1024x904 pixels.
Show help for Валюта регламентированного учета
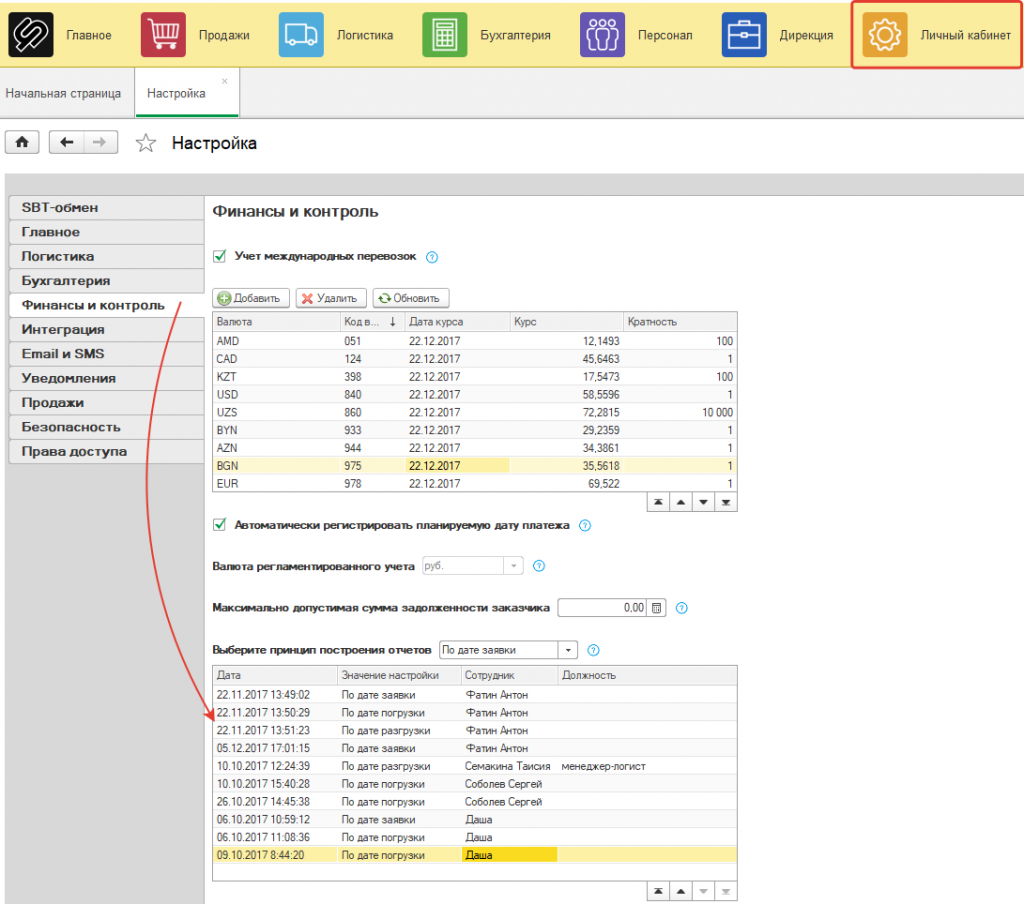539,566
